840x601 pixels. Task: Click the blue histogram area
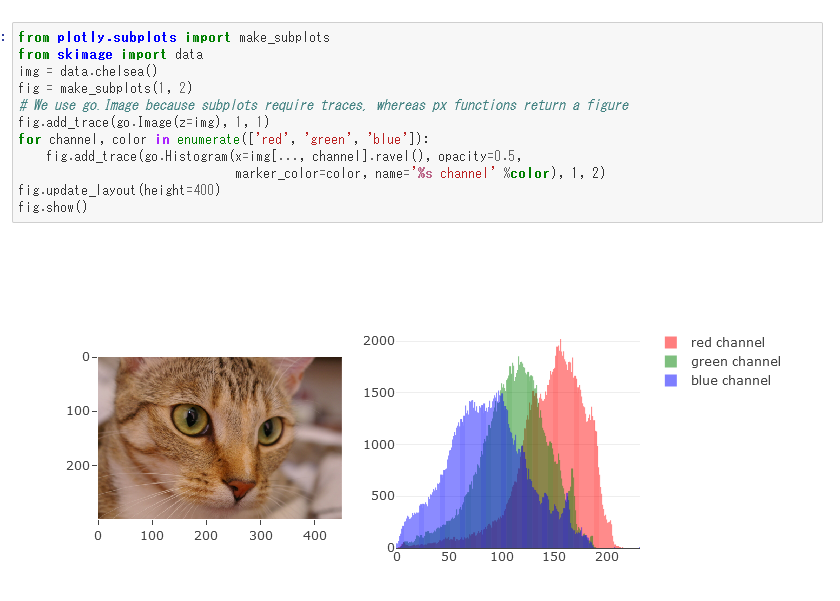tap(461, 482)
